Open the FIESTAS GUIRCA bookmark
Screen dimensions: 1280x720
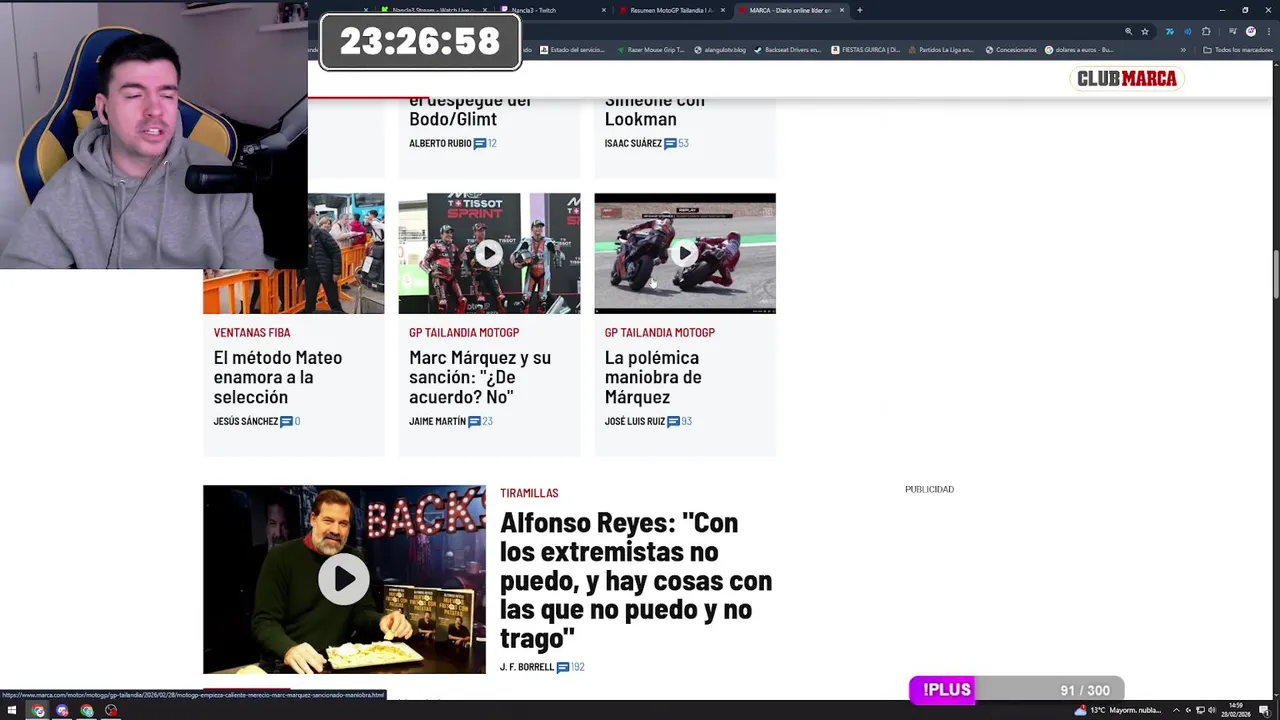click(866, 50)
